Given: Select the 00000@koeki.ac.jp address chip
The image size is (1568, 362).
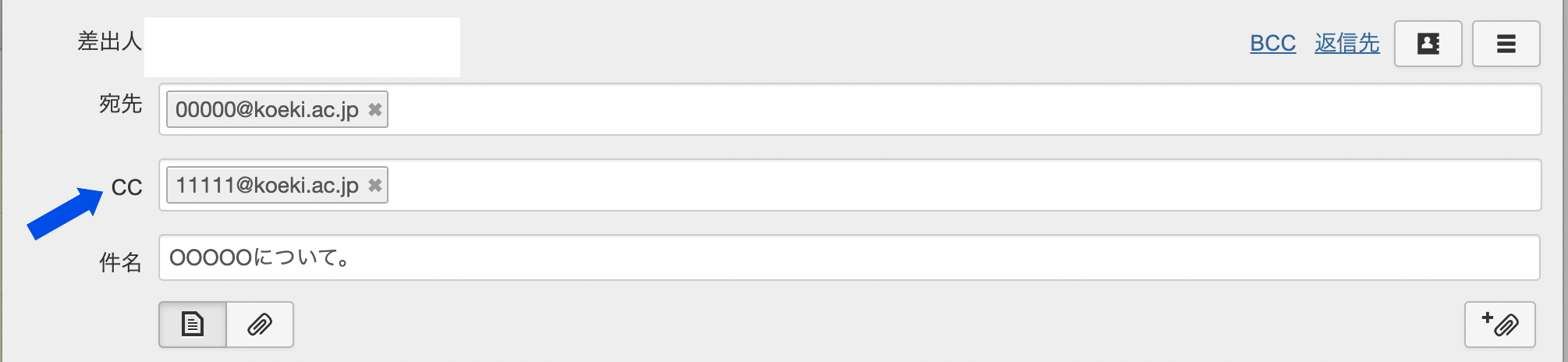Looking at the screenshot, I should pos(267,109).
